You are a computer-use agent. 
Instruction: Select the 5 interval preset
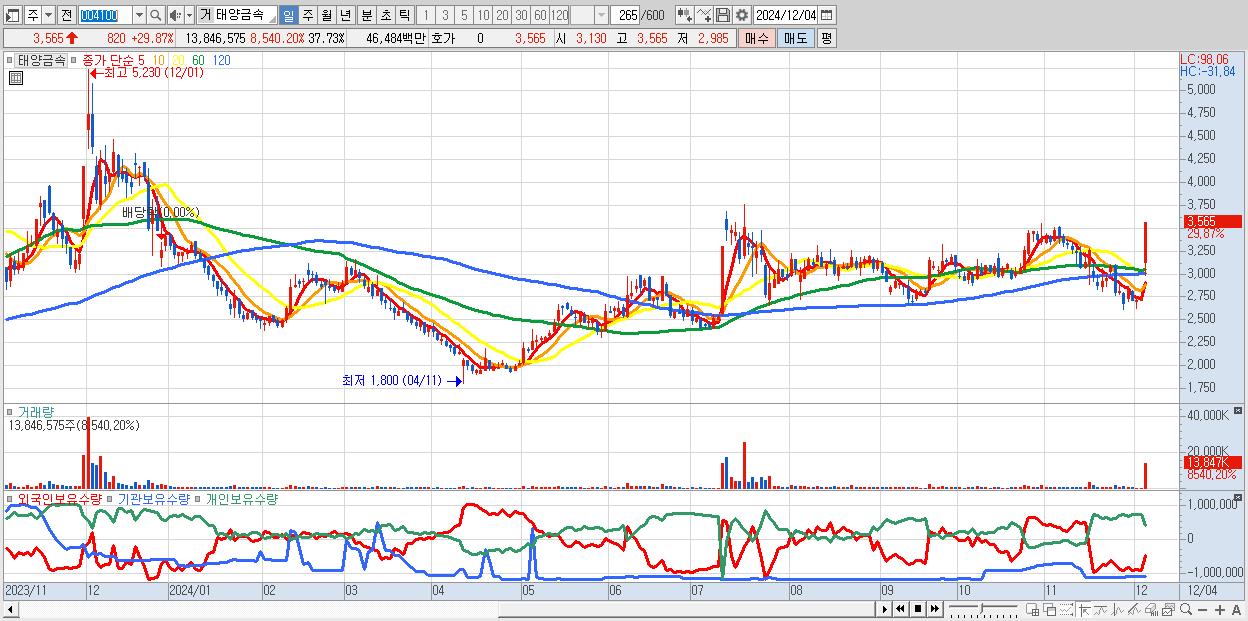pyautogui.click(x=464, y=15)
